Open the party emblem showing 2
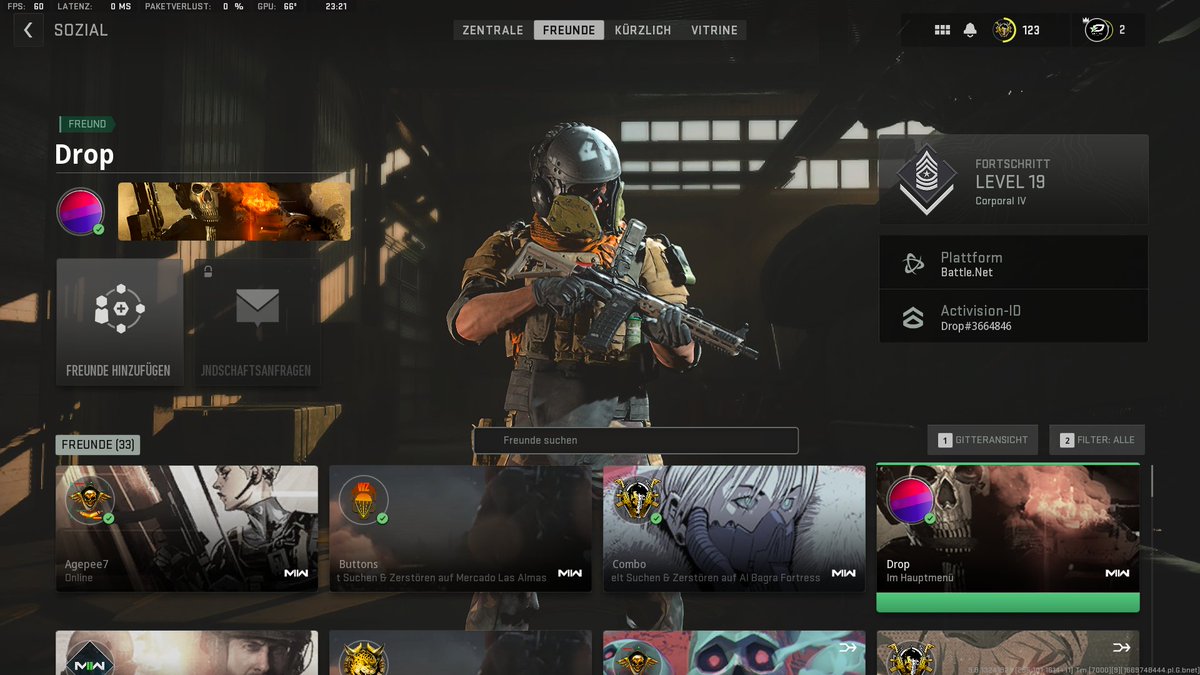1200x675 pixels. [1098, 30]
